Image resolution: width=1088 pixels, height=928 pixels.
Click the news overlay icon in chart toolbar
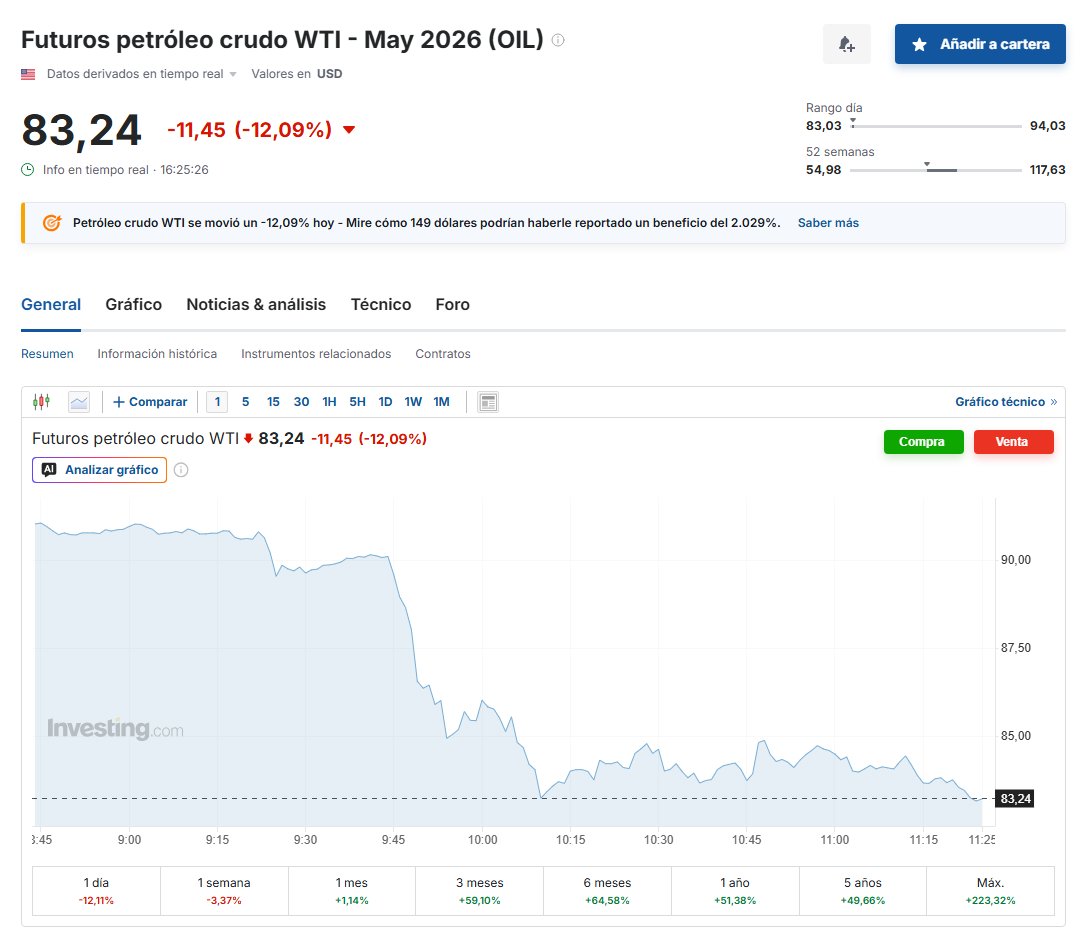tap(488, 402)
